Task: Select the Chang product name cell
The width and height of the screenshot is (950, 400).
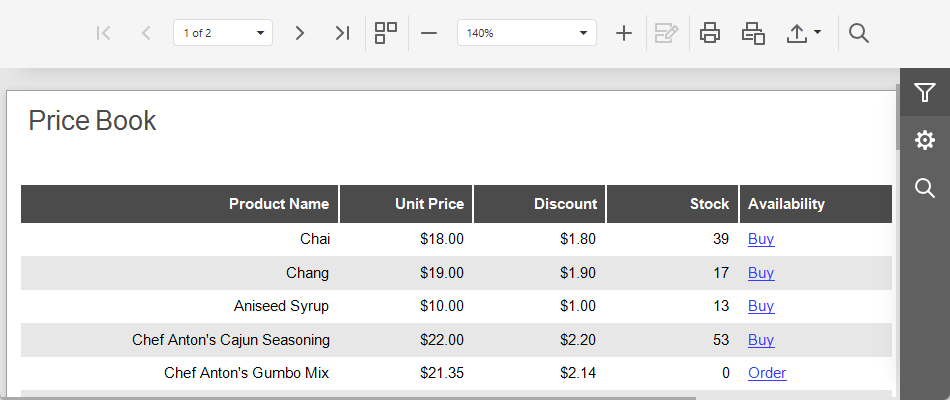Action: click(x=179, y=273)
